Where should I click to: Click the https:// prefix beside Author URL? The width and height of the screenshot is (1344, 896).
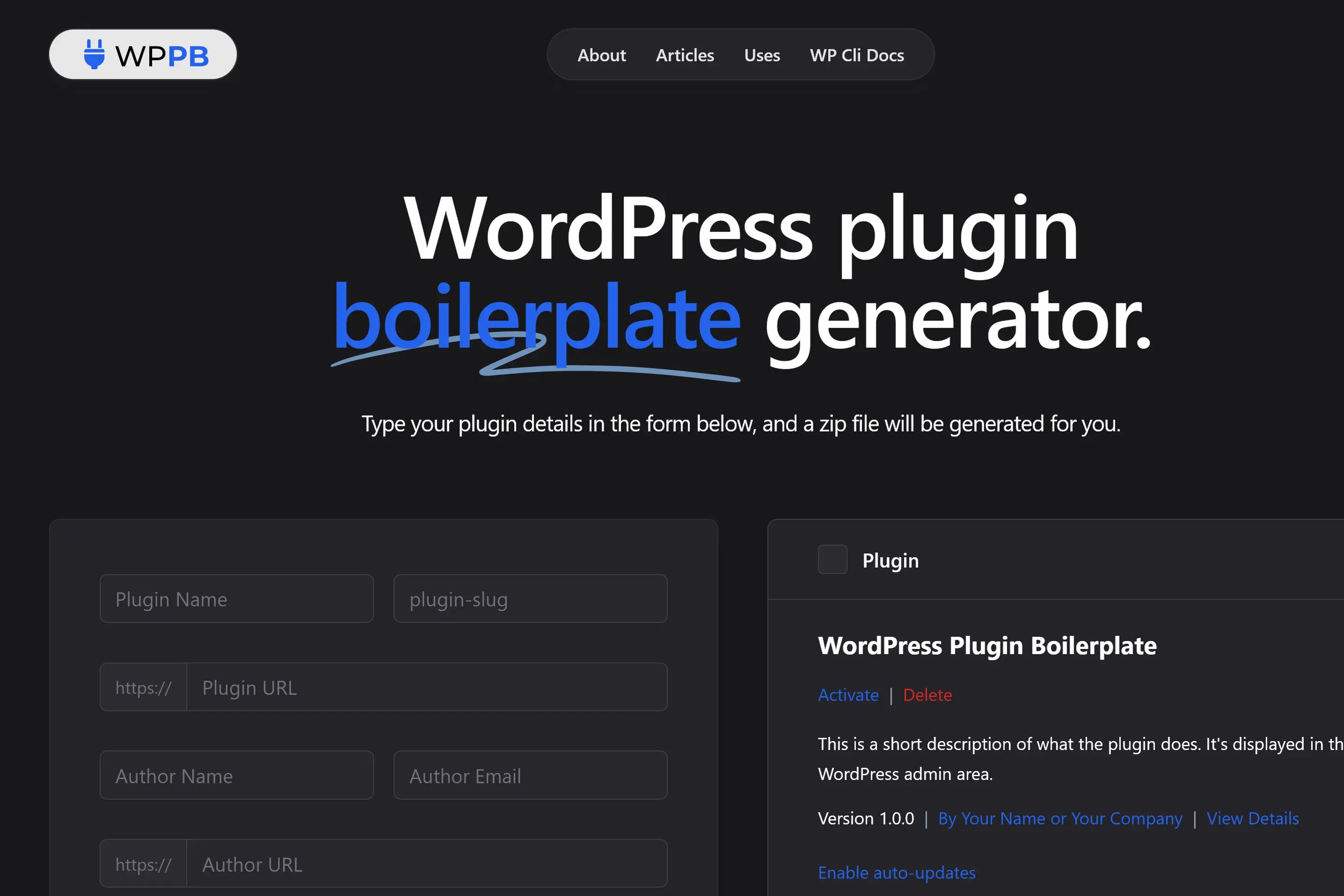point(143,864)
